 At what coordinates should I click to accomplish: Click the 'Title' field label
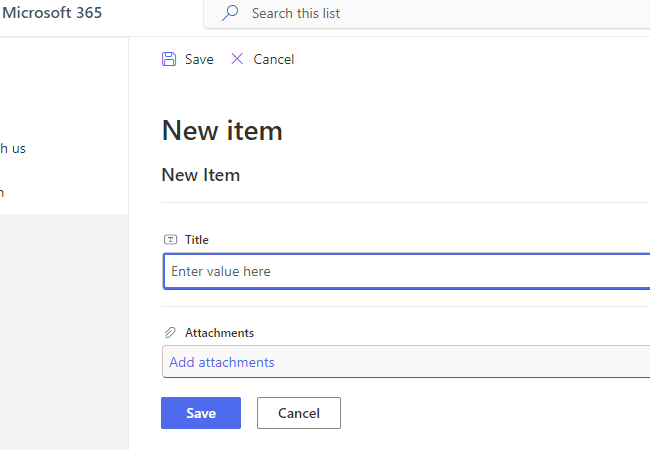[196, 240]
